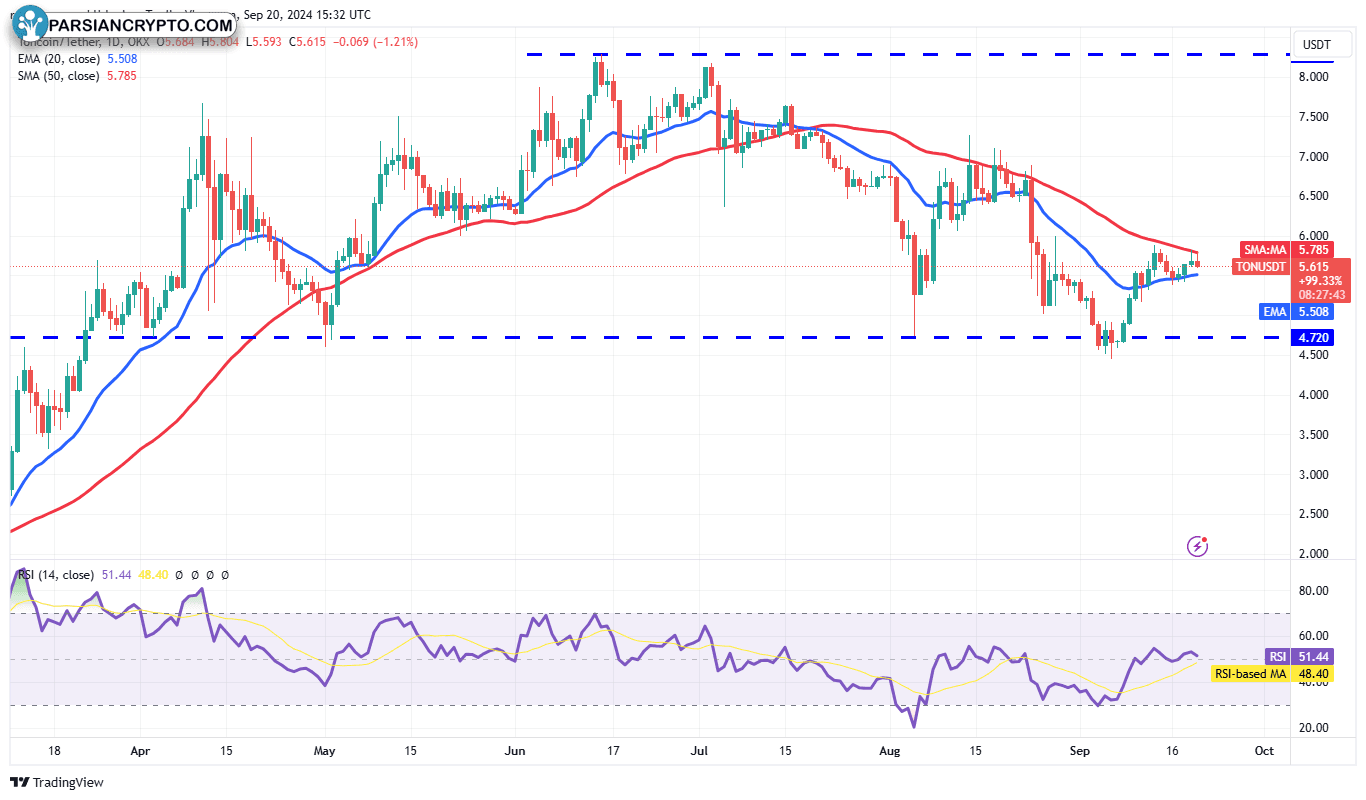Image resolution: width=1366 pixels, height=800 pixels.
Task: Click the 4.000 price scale mark
Action: 1313,395
